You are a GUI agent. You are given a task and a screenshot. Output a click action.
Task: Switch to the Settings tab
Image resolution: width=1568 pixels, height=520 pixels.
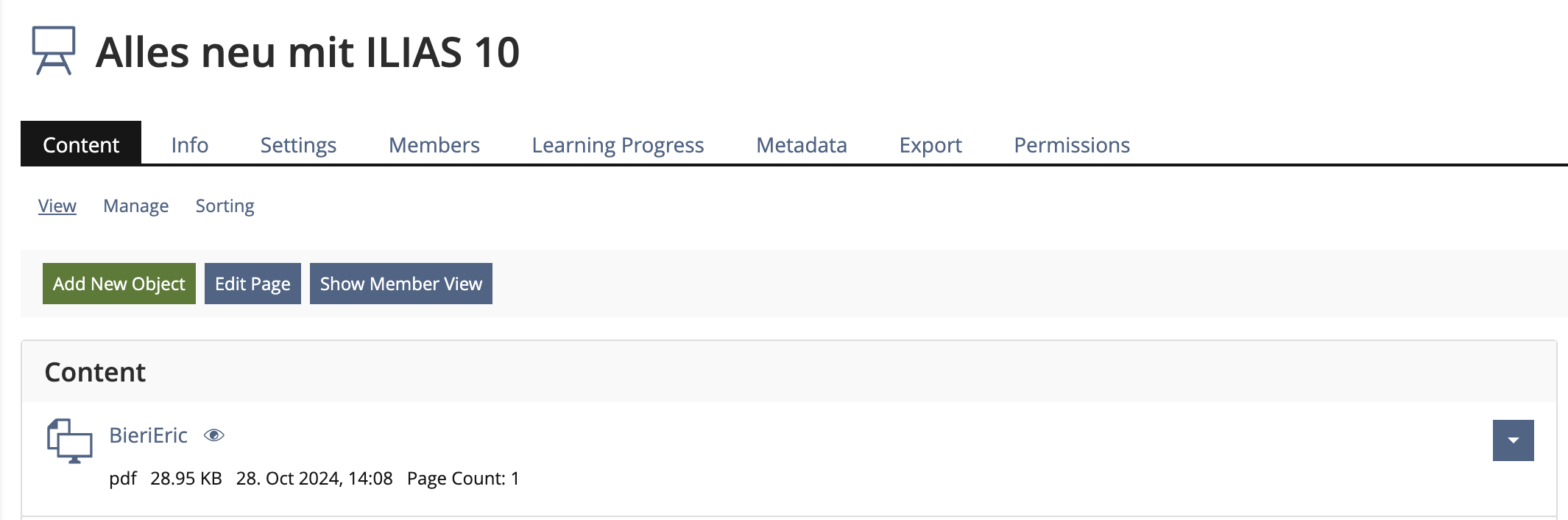[297, 144]
